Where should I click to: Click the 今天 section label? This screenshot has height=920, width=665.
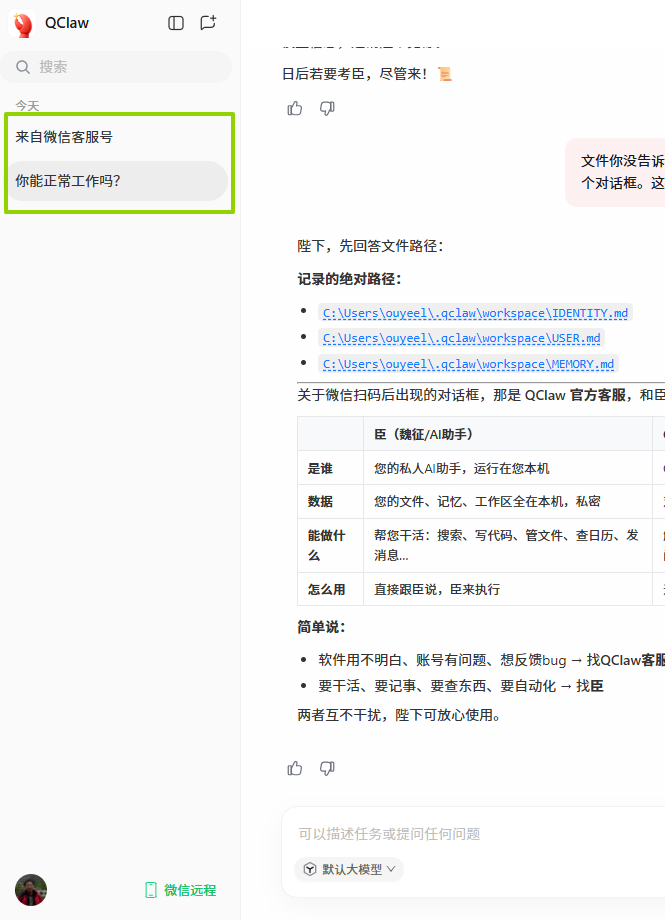point(27,106)
